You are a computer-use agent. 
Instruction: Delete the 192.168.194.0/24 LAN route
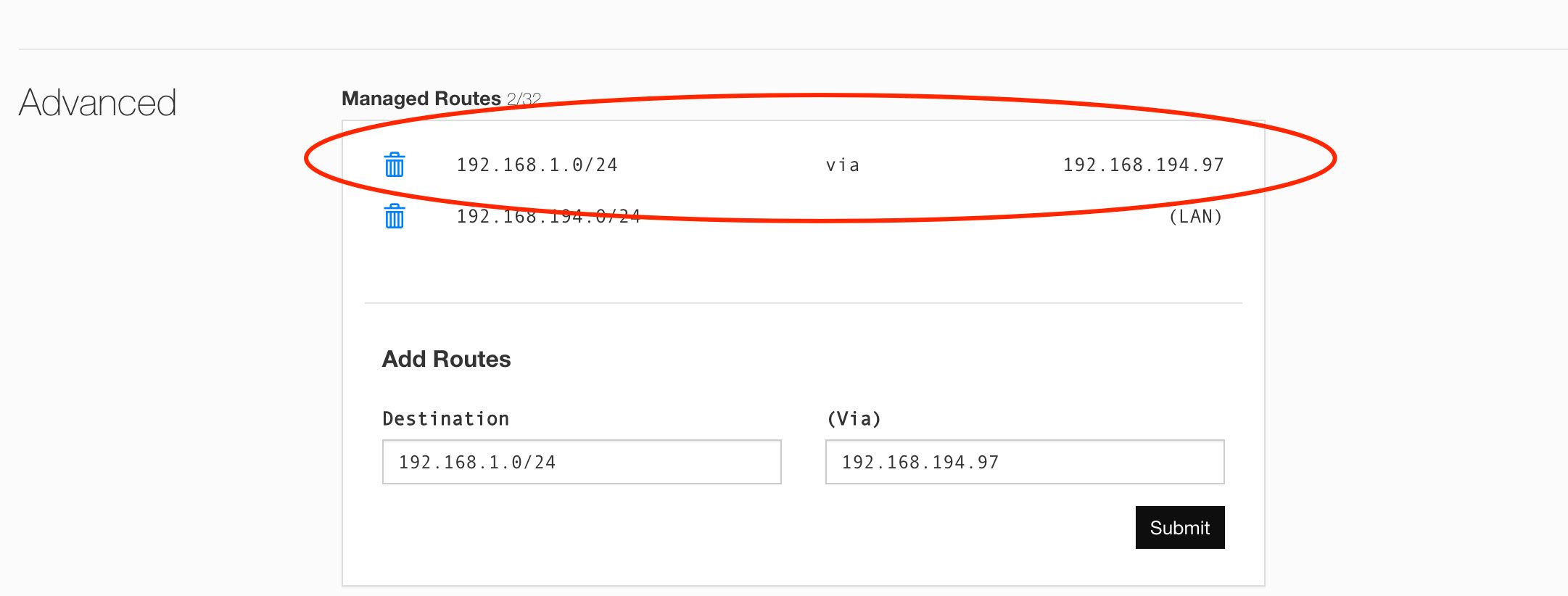click(x=395, y=216)
